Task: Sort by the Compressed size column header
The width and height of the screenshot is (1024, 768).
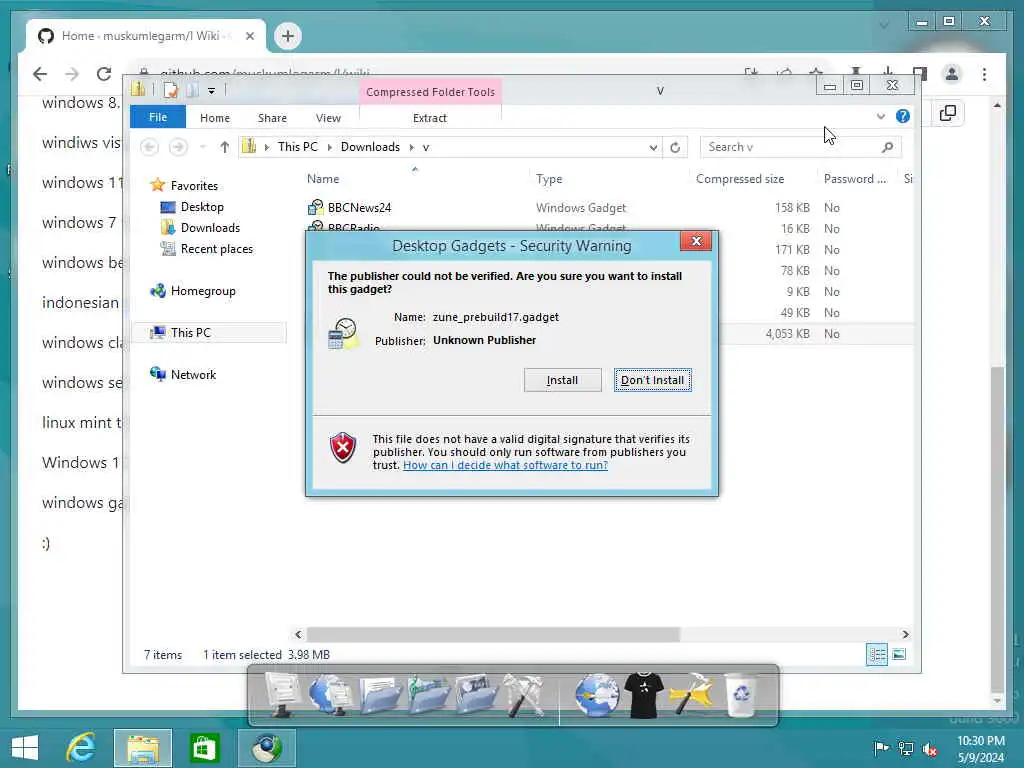Action: click(x=740, y=179)
